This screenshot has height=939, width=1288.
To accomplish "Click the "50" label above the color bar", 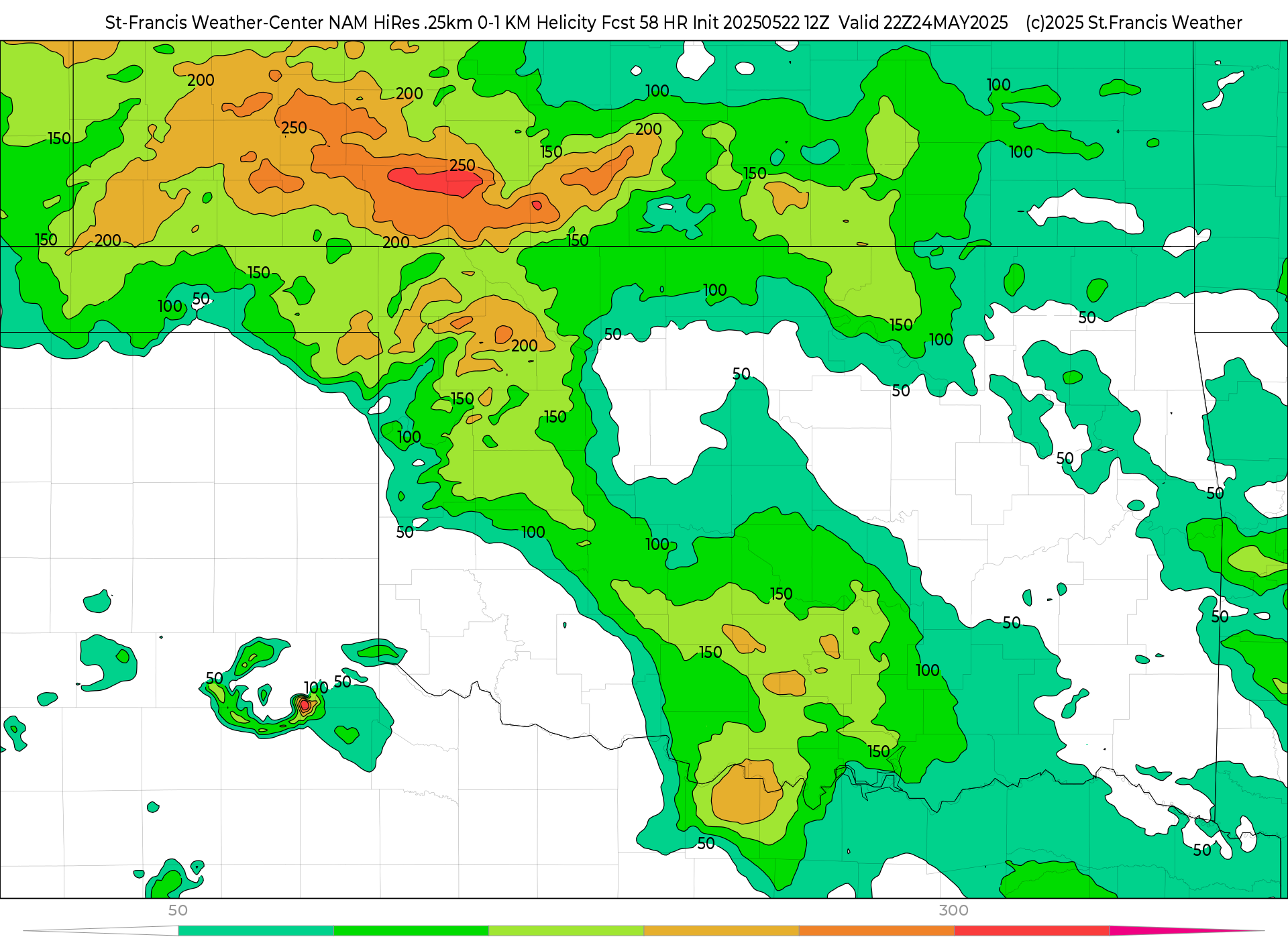I will 178,910.
